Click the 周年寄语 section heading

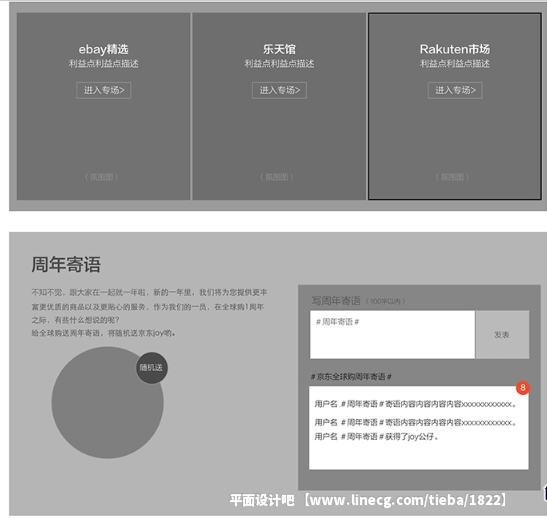(x=66, y=264)
